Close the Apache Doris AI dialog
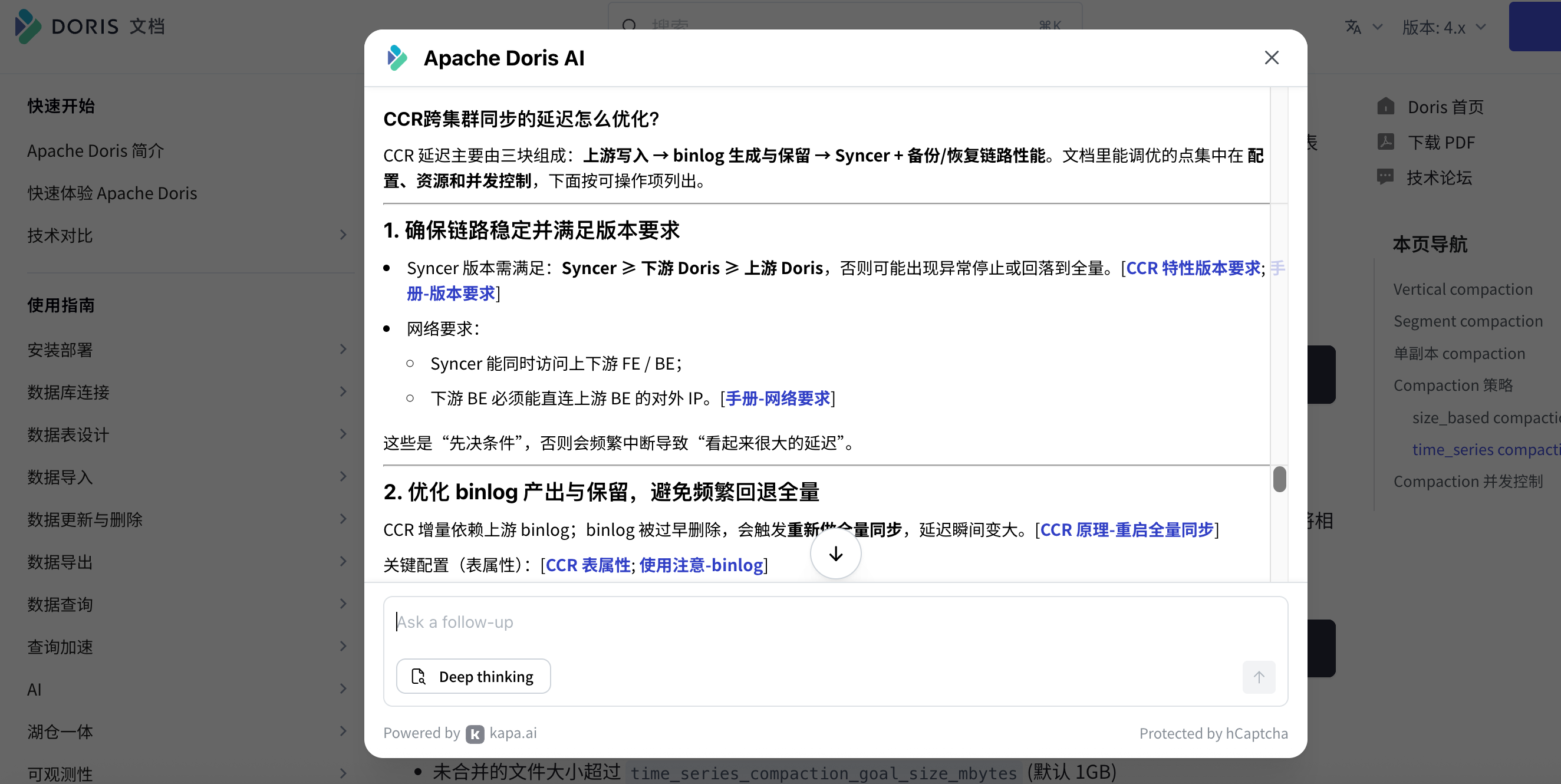The height and width of the screenshot is (784, 1561). coord(1272,58)
